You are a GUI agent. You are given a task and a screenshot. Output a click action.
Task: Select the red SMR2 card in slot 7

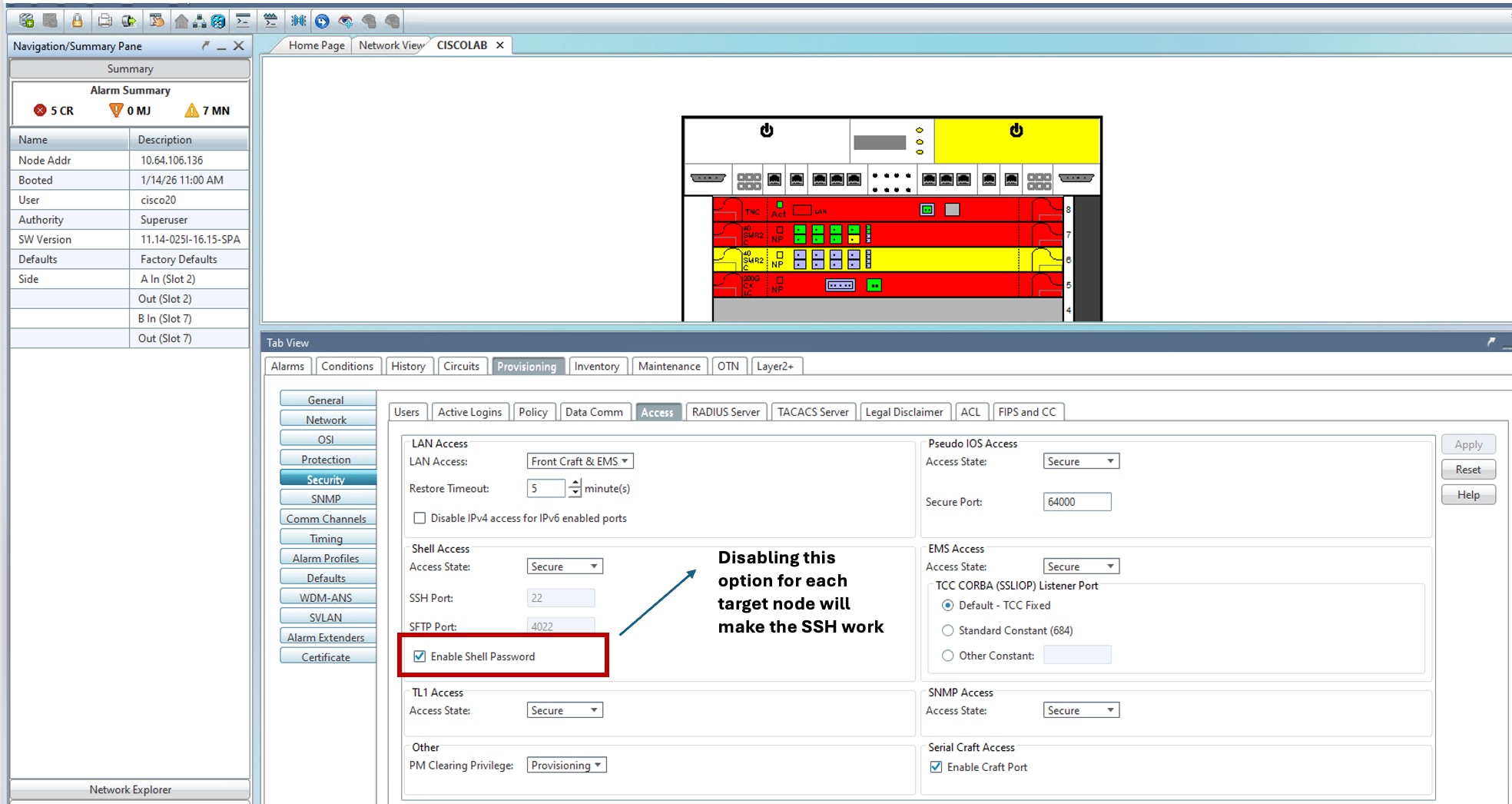pos(887,234)
